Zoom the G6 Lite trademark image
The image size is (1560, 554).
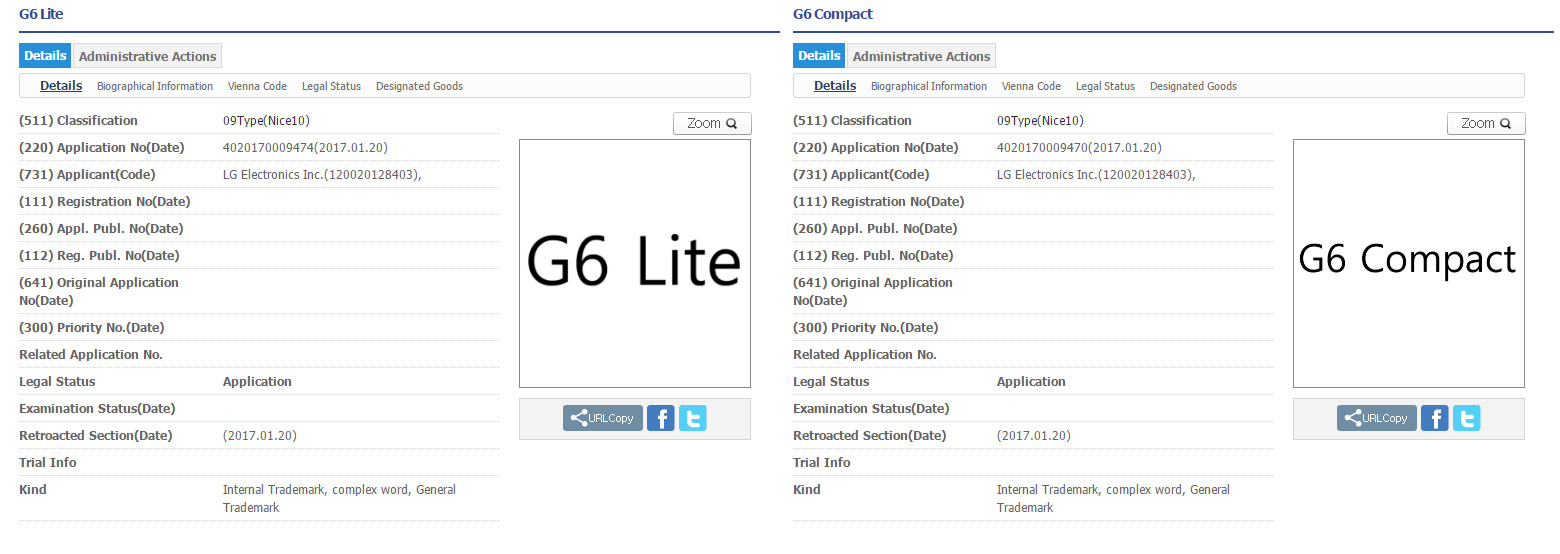pyautogui.click(x=712, y=123)
